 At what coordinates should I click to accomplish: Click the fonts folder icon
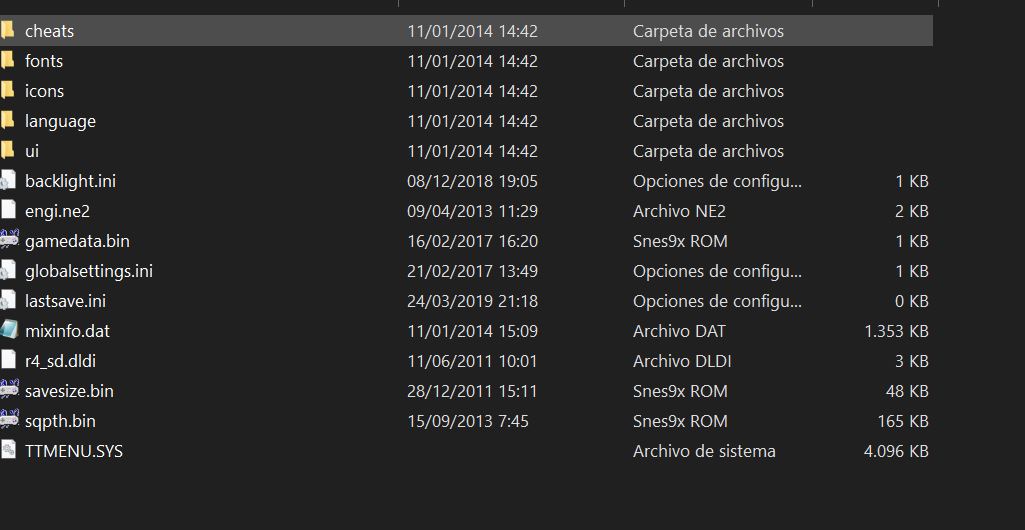(x=7, y=60)
